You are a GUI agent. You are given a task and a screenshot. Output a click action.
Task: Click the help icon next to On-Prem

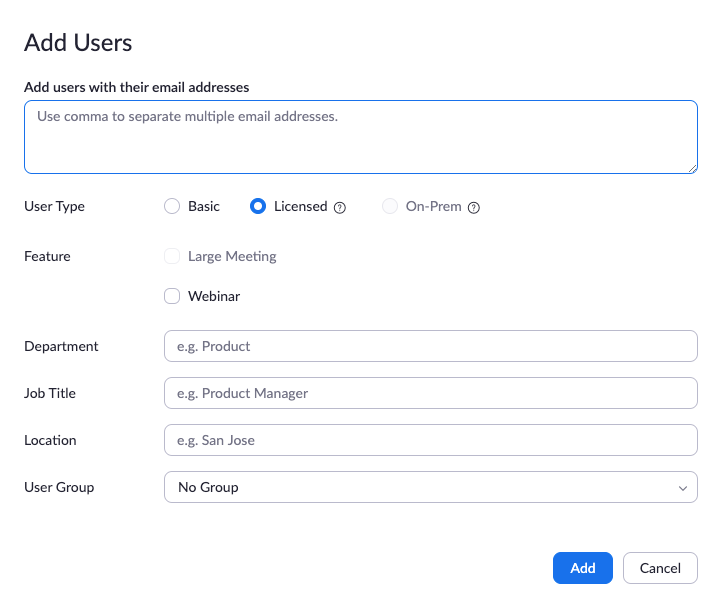[x=473, y=208]
